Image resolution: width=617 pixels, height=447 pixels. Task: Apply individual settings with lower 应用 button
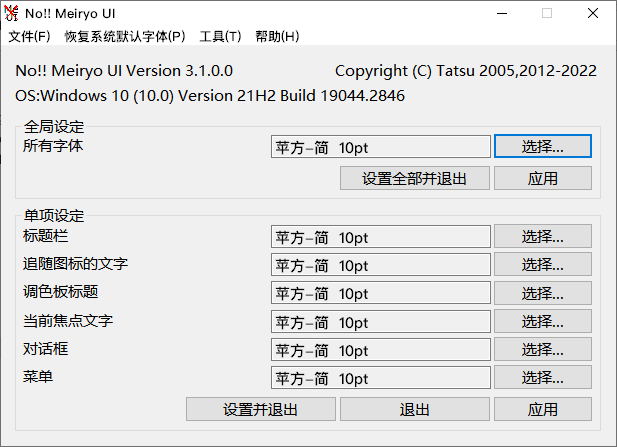pos(543,409)
